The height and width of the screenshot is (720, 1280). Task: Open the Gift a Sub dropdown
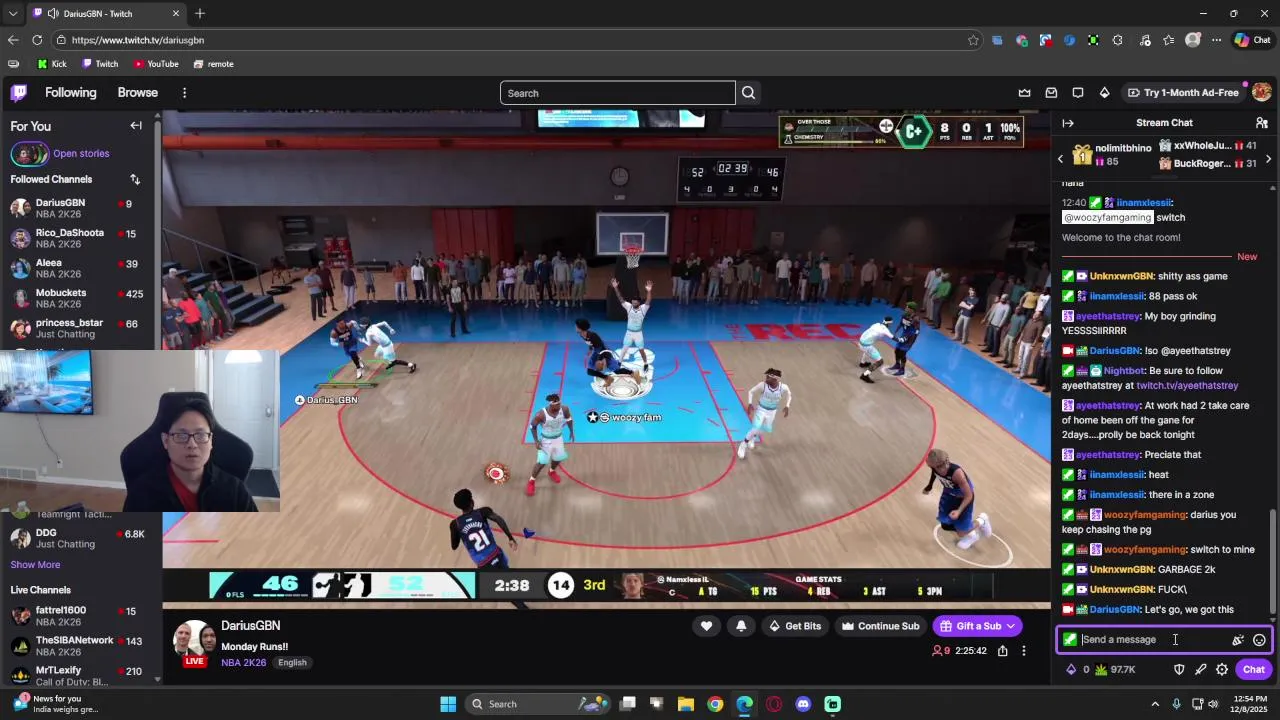[977, 626]
